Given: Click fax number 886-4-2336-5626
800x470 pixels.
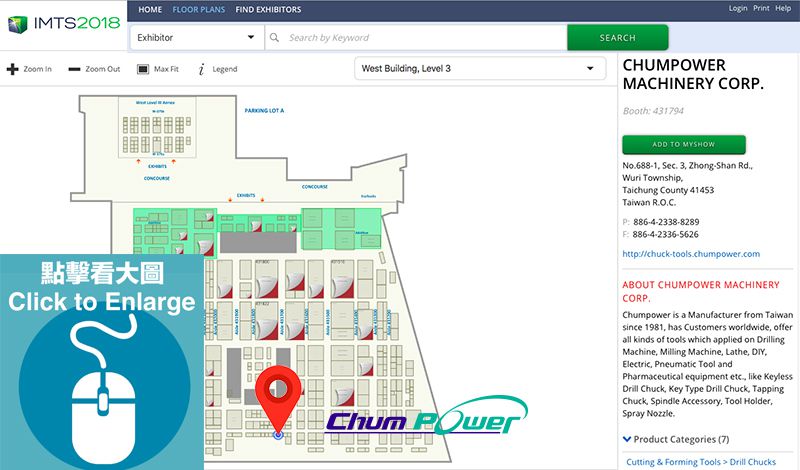Looking at the screenshot, I should click(x=665, y=234).
